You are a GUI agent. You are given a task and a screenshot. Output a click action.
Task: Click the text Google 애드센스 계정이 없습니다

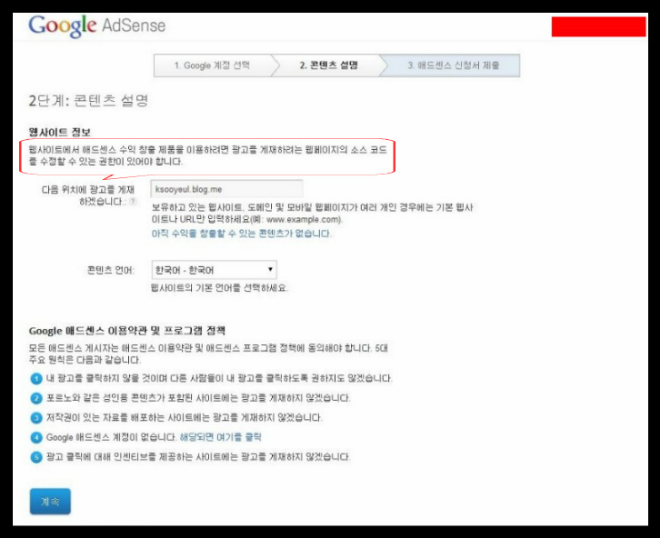click(111, 437)
